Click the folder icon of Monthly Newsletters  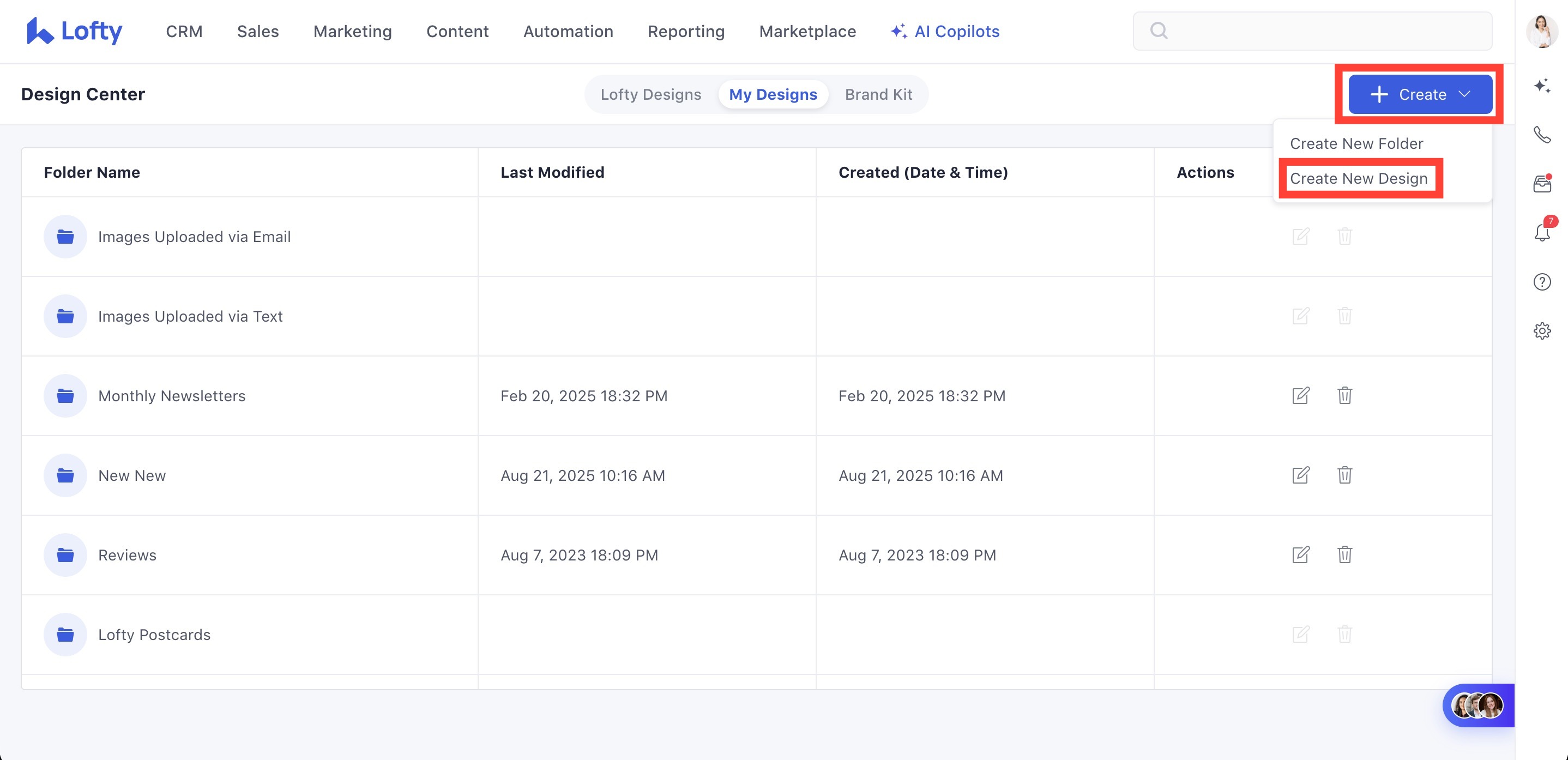point(65,396)
